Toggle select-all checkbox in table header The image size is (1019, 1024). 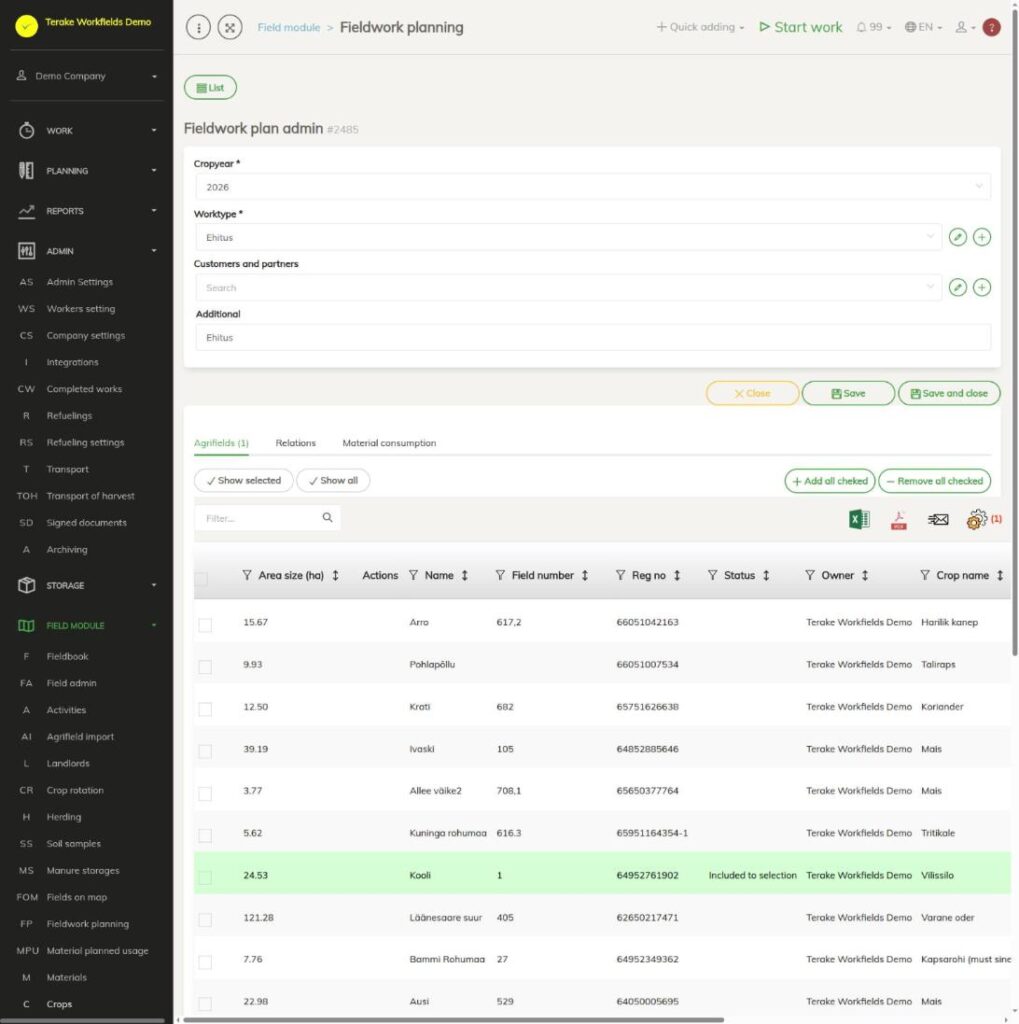coord(201,579)
